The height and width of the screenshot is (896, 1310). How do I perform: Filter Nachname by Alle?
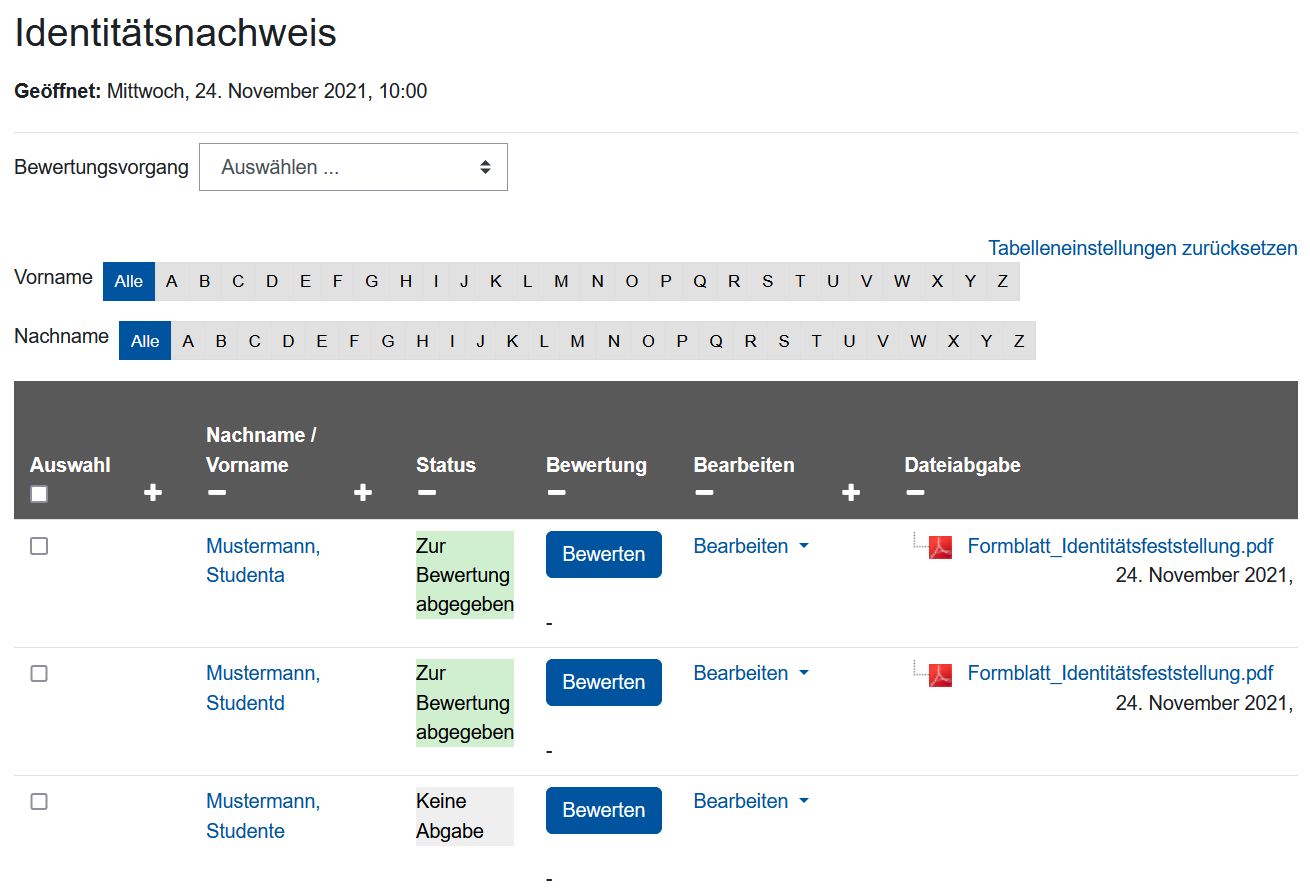[145, 341]
